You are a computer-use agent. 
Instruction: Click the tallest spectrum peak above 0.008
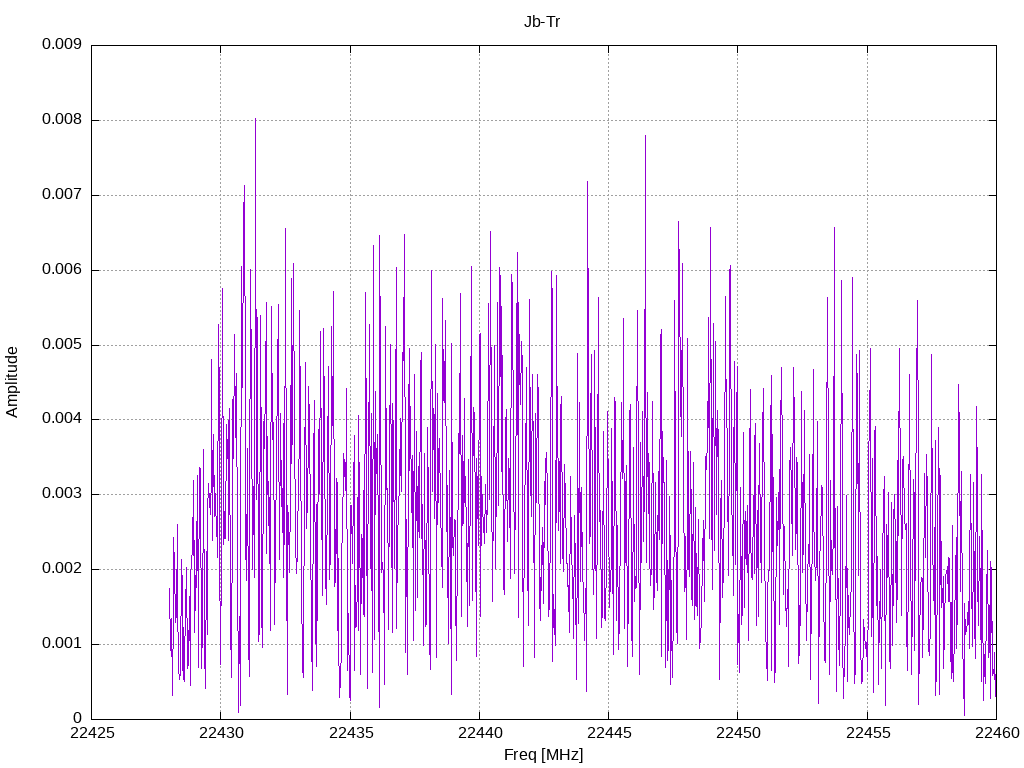[x=255, y=120]
